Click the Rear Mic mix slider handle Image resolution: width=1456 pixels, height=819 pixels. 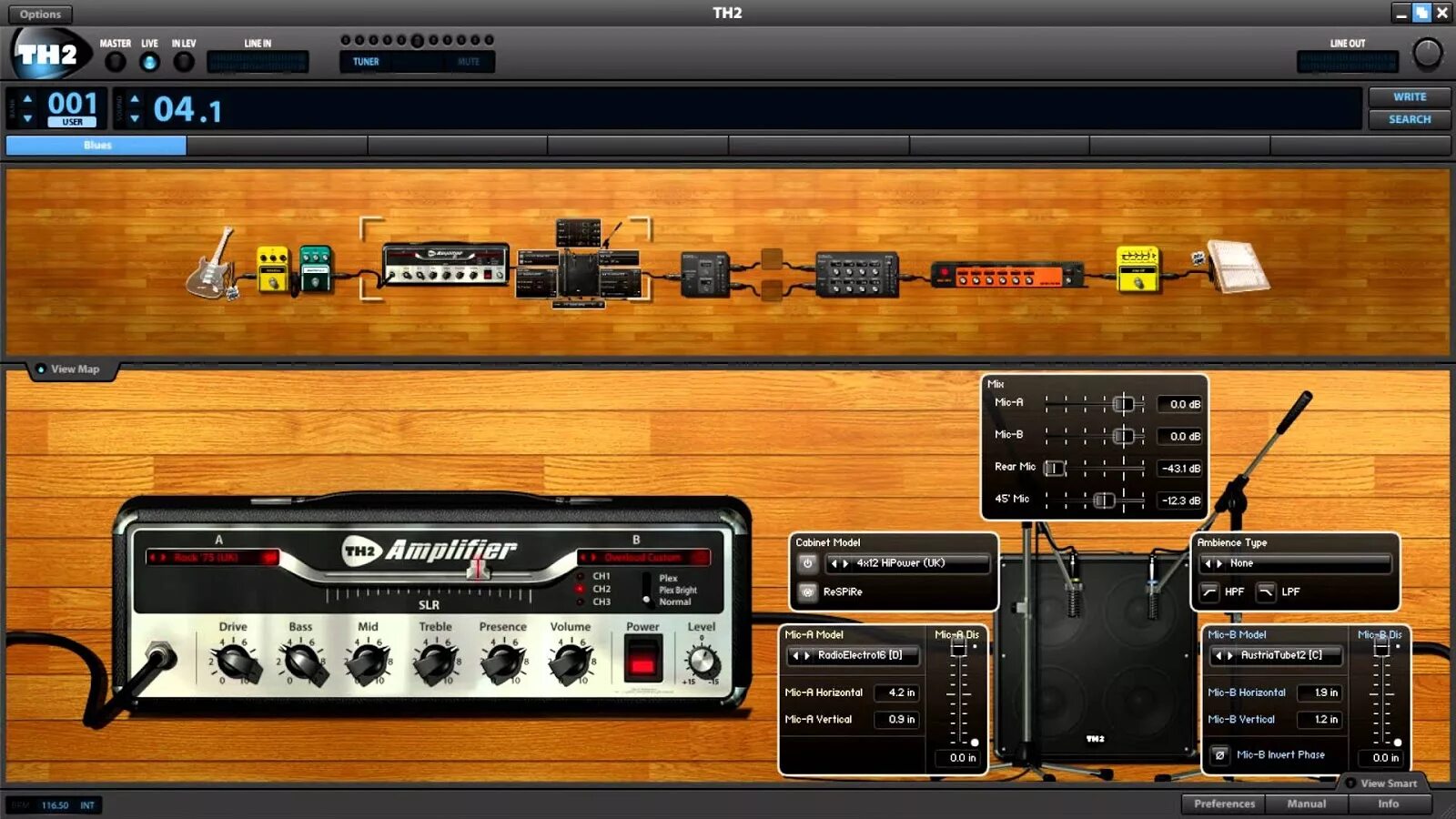[1055, 468]
